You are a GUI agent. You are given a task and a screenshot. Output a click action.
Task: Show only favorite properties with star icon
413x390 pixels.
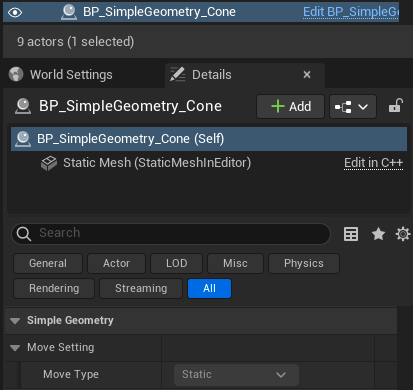point(378,234)
